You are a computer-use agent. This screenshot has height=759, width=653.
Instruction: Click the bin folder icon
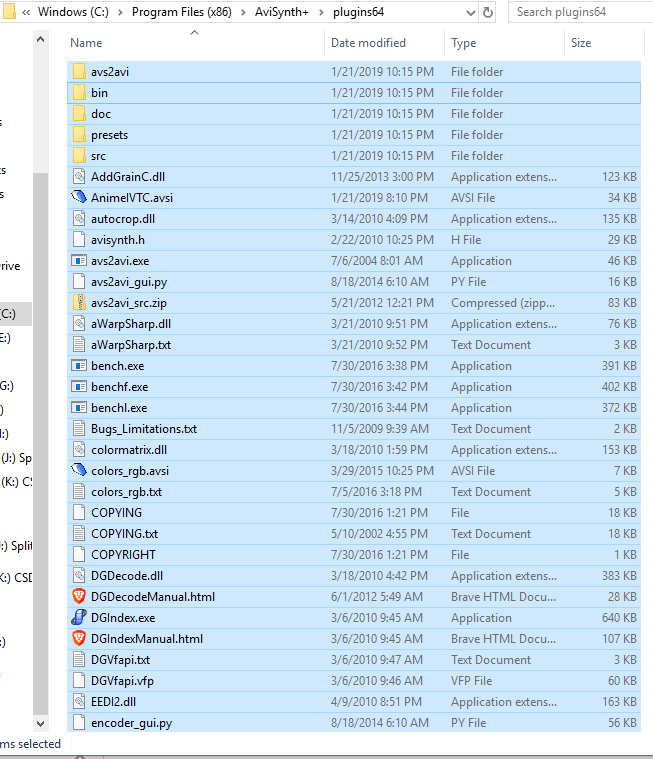click(79, 92)
